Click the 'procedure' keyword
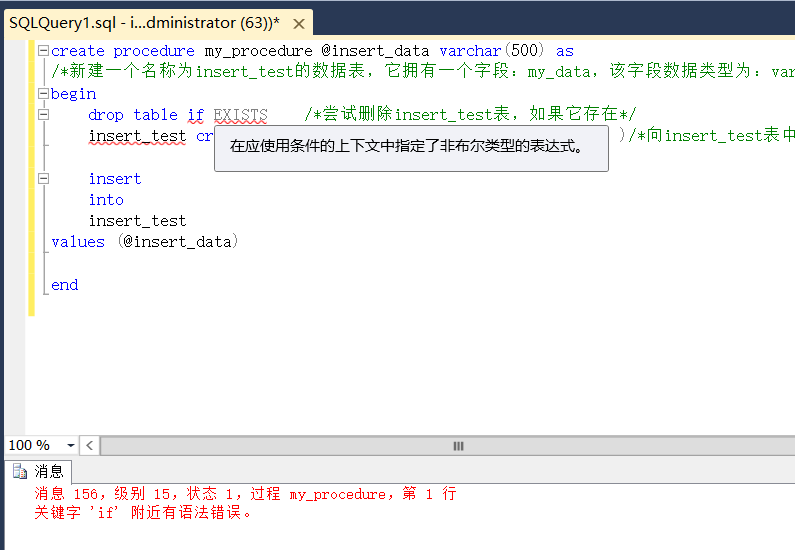 [154, 51]
